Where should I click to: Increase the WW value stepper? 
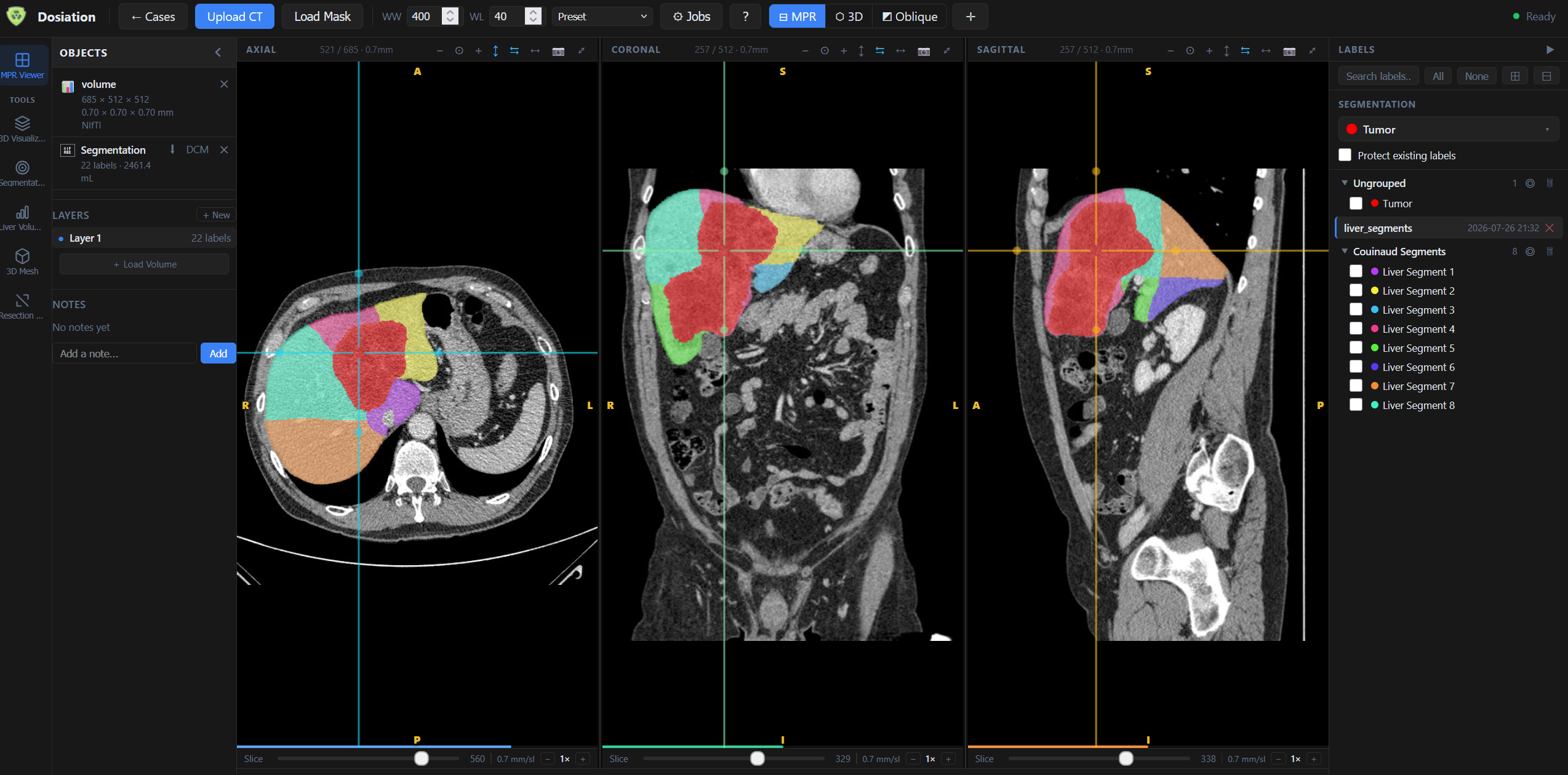(450, 12)
